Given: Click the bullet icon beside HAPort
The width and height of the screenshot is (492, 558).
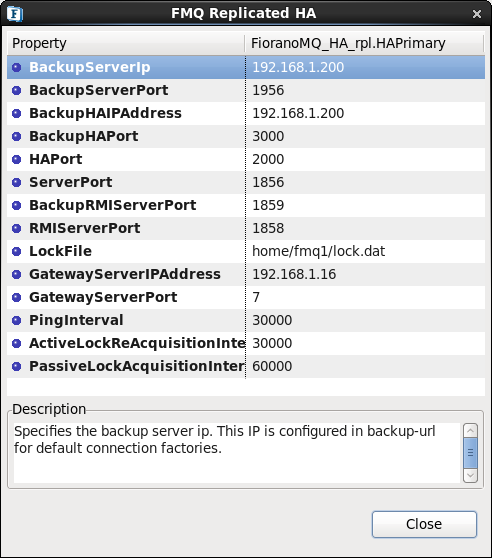Looking at the screenshot, I should point(17,159).
